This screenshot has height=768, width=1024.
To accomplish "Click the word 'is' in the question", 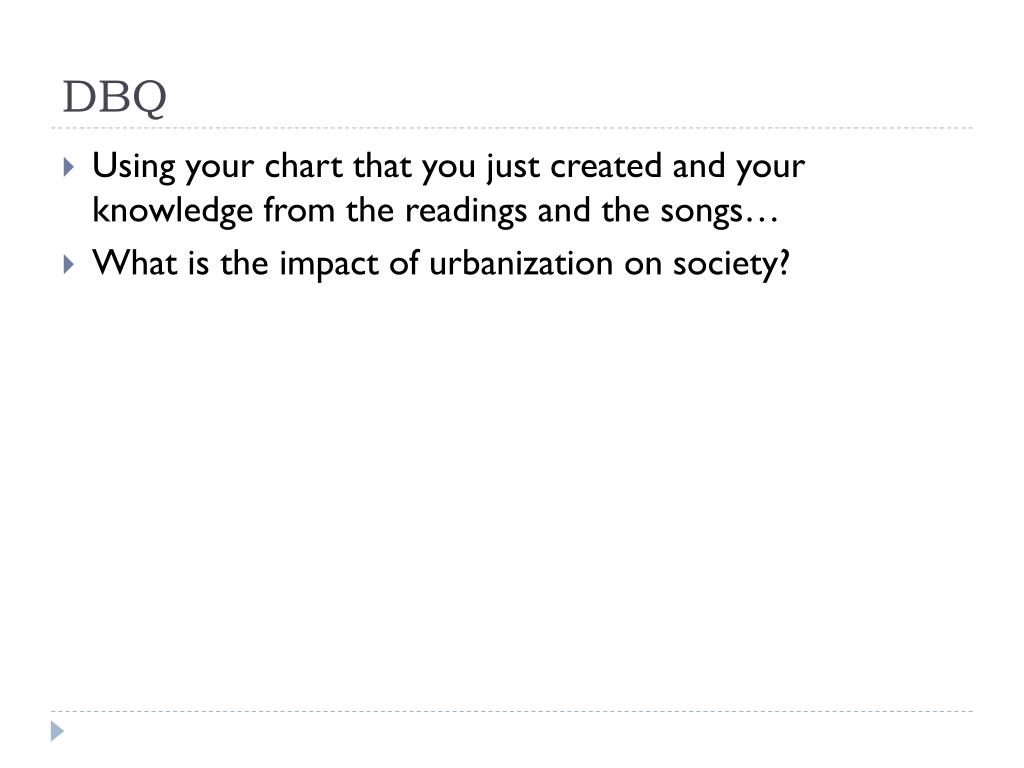I will pos(199,263).
